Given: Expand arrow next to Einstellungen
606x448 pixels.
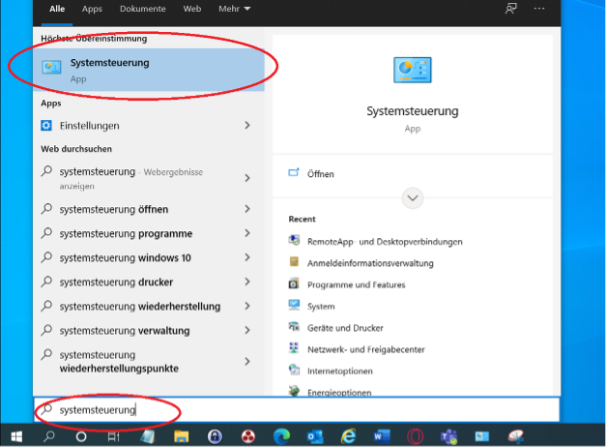Looking at the screenshot, I should (x=247, y=126).
